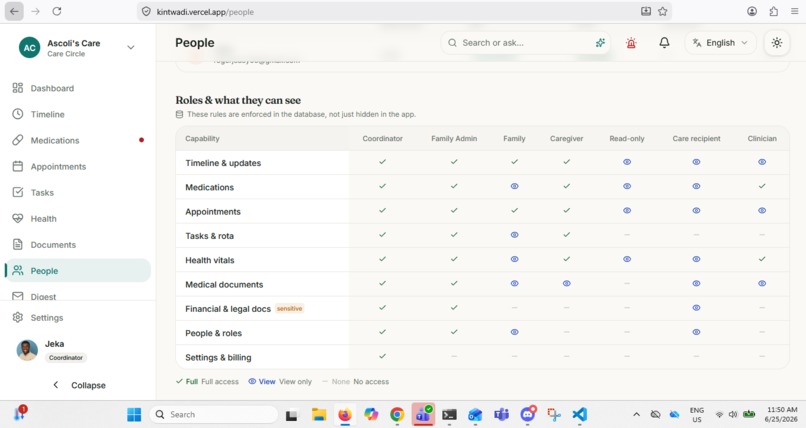Select the Financial & legal docs row label
This screenshot has width=806, height=428.
[x=228, y=309]
